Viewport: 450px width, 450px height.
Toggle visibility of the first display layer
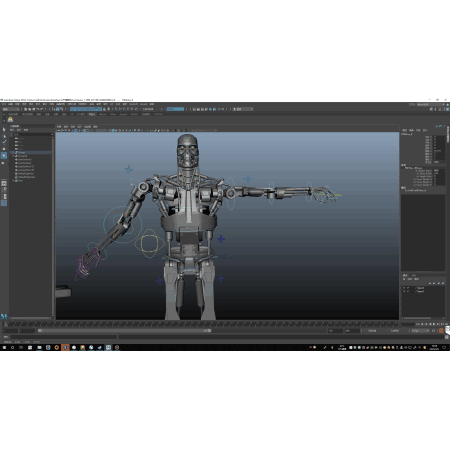(404, 288)
